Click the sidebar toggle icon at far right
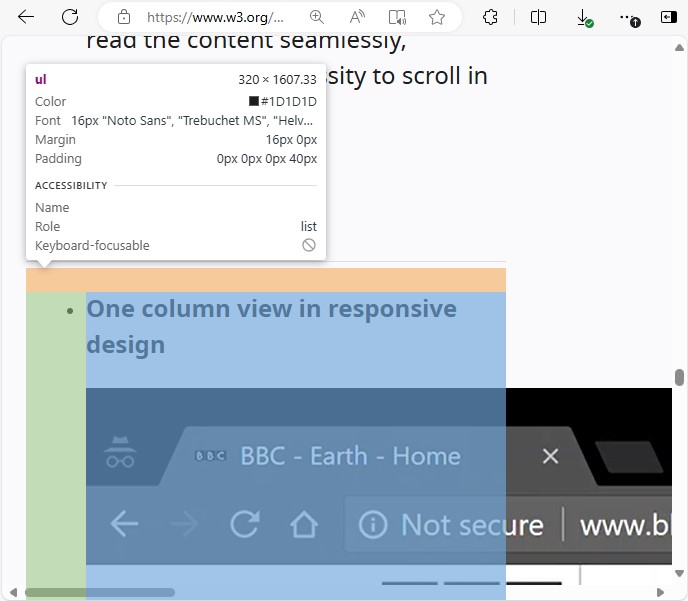Screen dimensions: 688x601 click(668, 17)
